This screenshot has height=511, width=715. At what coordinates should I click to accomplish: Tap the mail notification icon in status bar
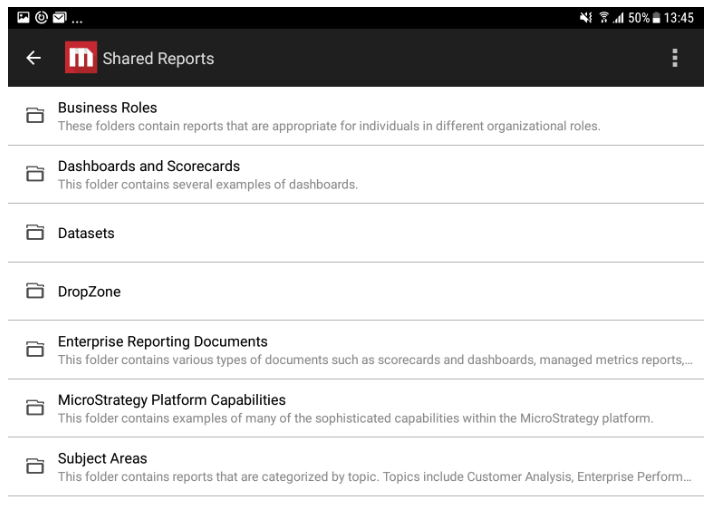click(60, 18)
